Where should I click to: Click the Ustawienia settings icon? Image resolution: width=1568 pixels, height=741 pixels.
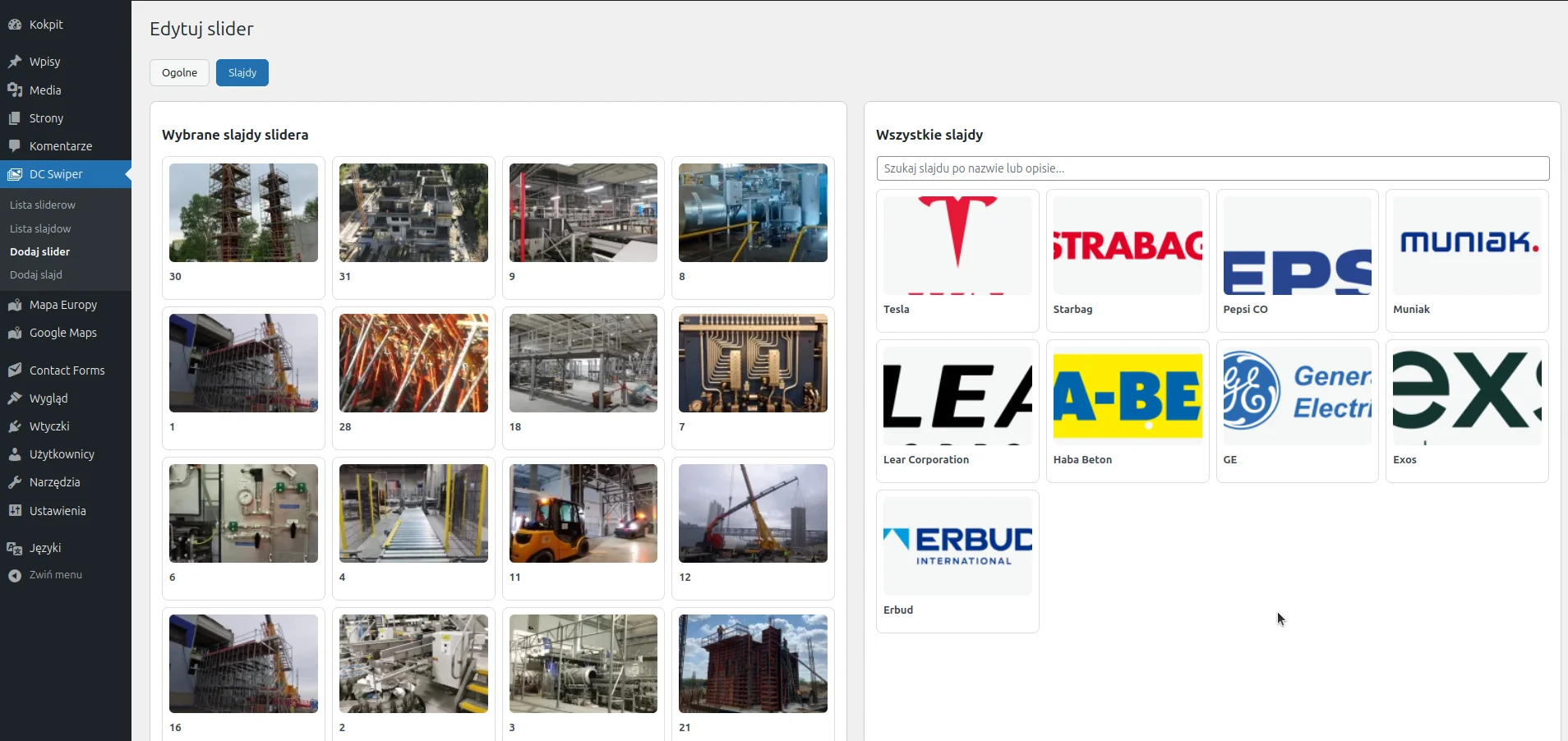point(15,511)
